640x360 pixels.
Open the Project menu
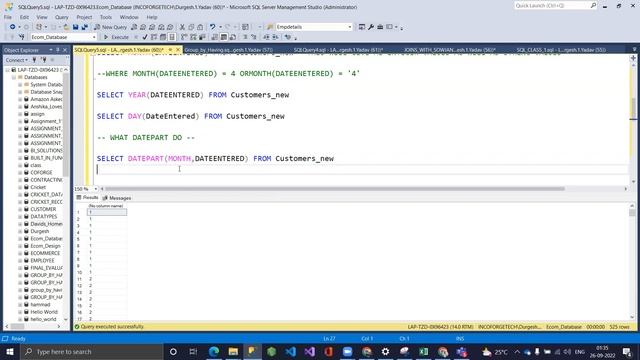click(x=84, y=17)
